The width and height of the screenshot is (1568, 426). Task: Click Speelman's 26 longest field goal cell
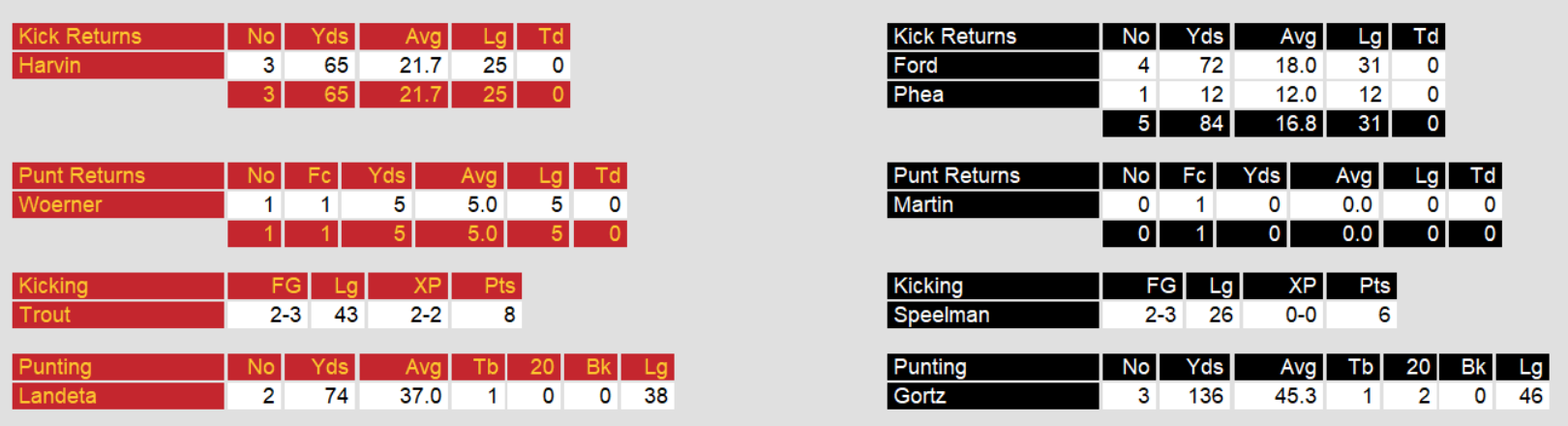[1221, 316]
